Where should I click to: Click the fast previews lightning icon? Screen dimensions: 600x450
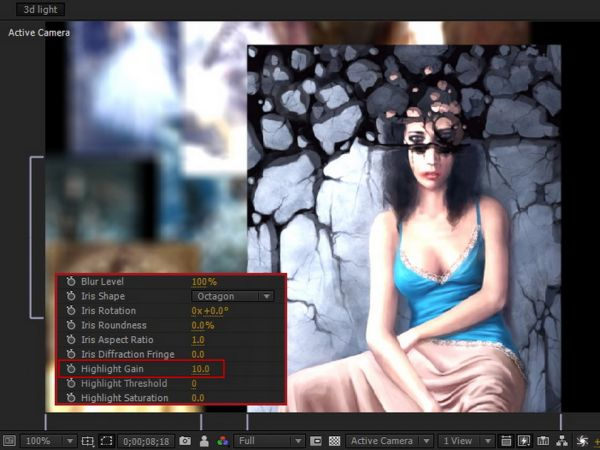pyautogui.click(x=524, y=441)
